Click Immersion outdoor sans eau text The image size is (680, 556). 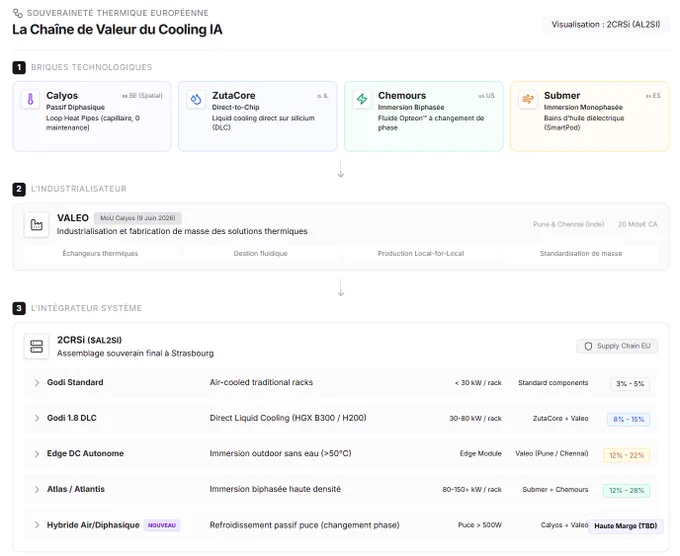(280, 453)
